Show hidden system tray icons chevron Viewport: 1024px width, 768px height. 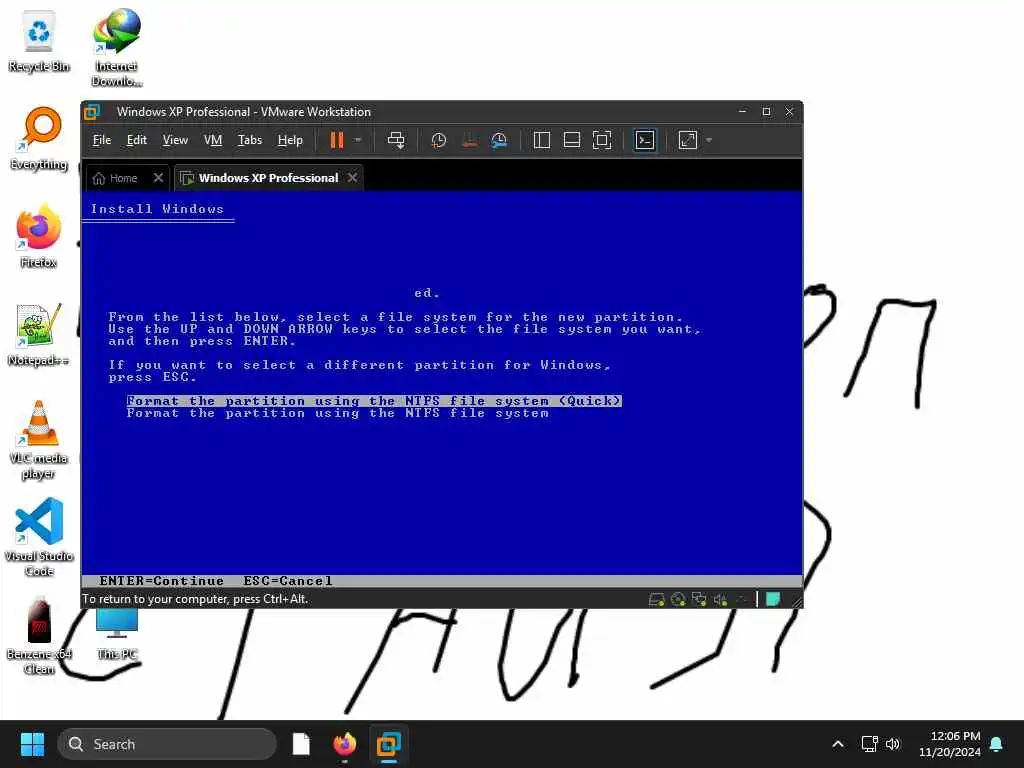pyautogui.click(x=838, y=744)
